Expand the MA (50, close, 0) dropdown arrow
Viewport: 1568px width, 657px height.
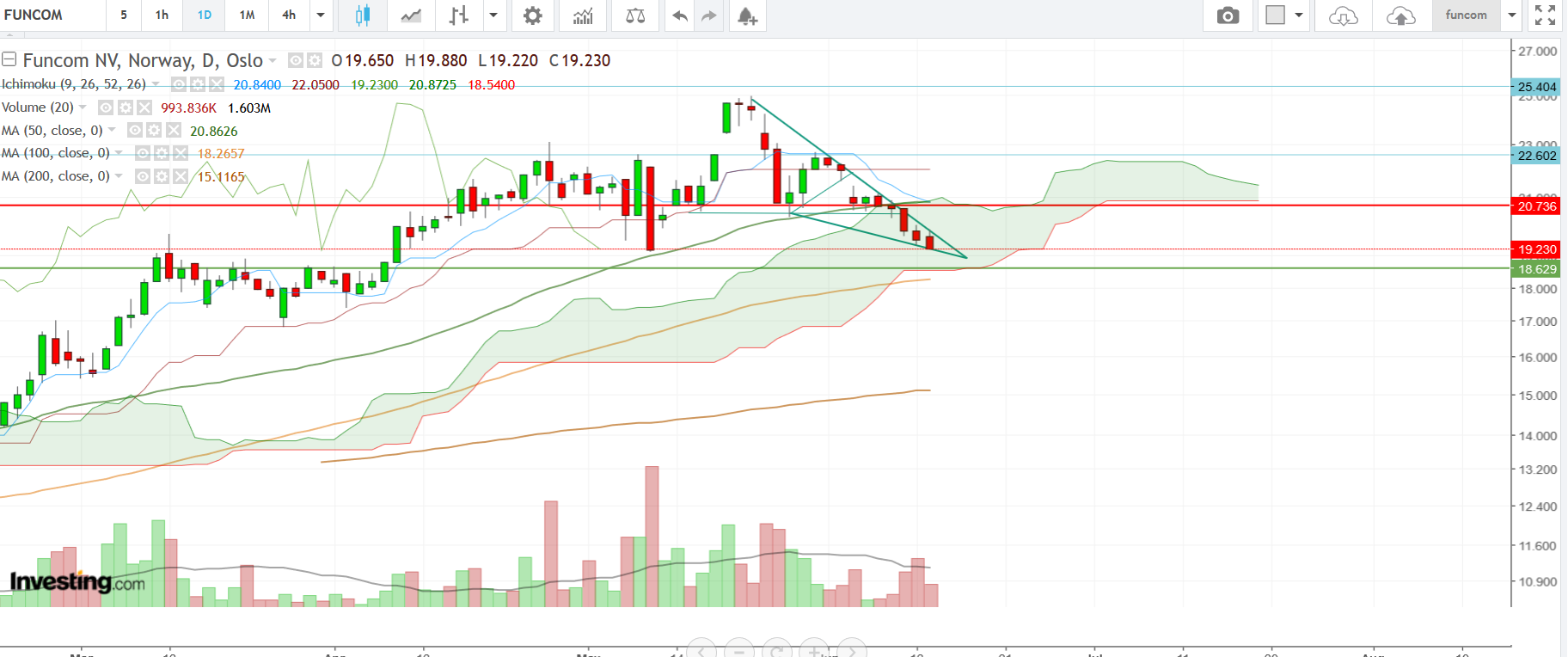(x=112, y=131)
